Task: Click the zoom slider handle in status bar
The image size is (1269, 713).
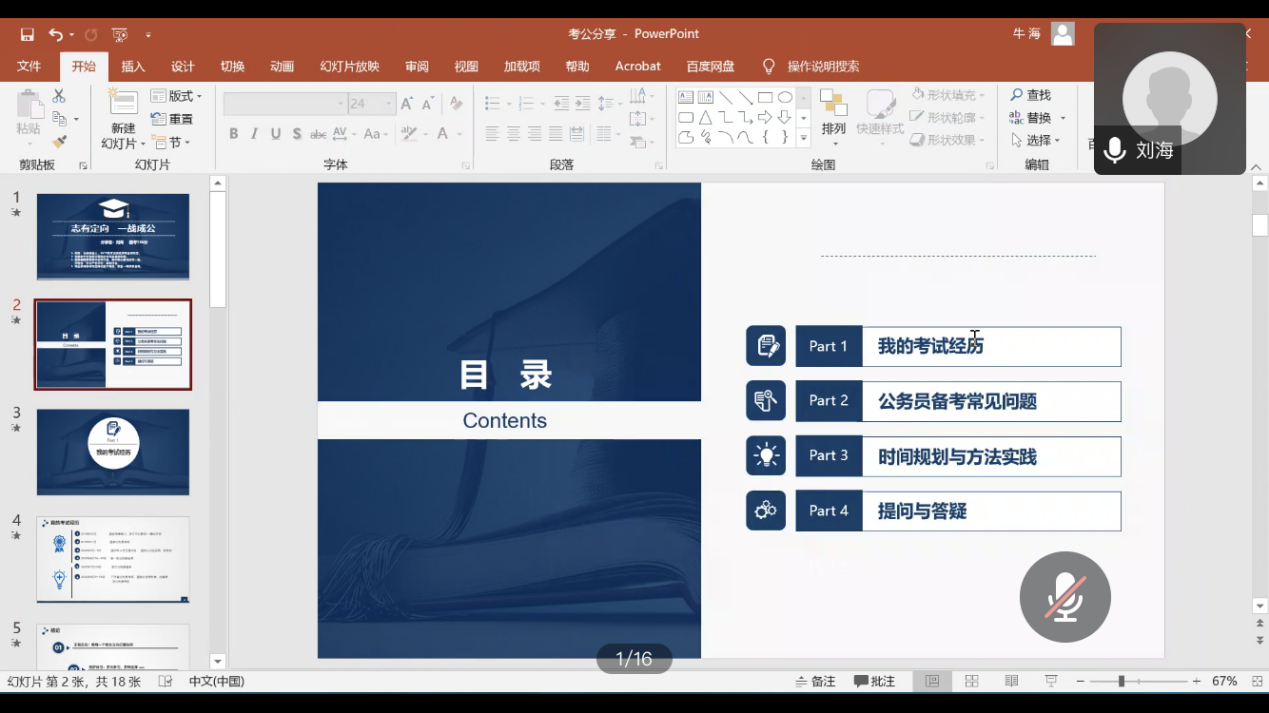Action: pos(1121,681)
